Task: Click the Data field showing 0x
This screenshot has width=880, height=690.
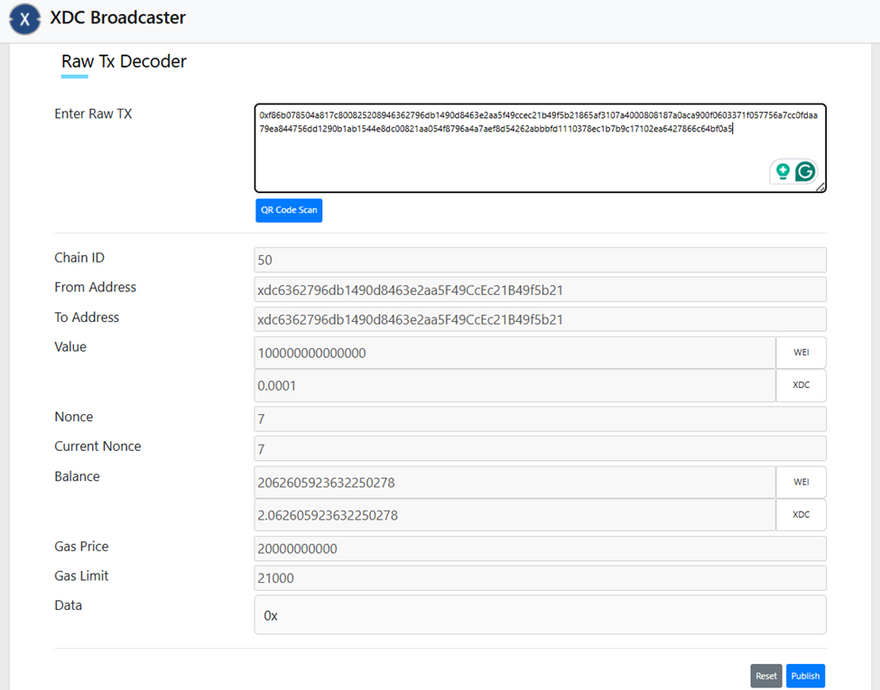Action: pos(540,615)
